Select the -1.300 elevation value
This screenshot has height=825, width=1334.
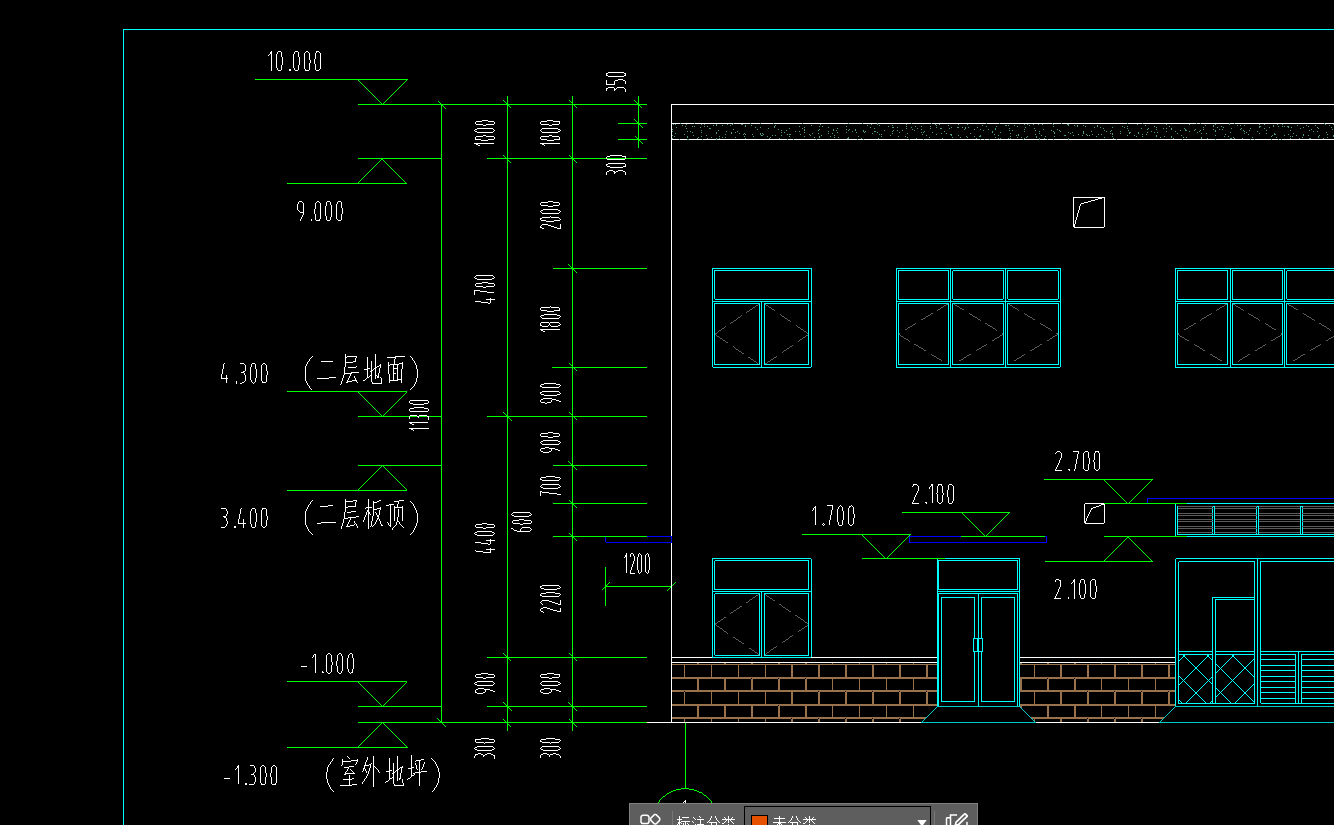tap(251, 775)
